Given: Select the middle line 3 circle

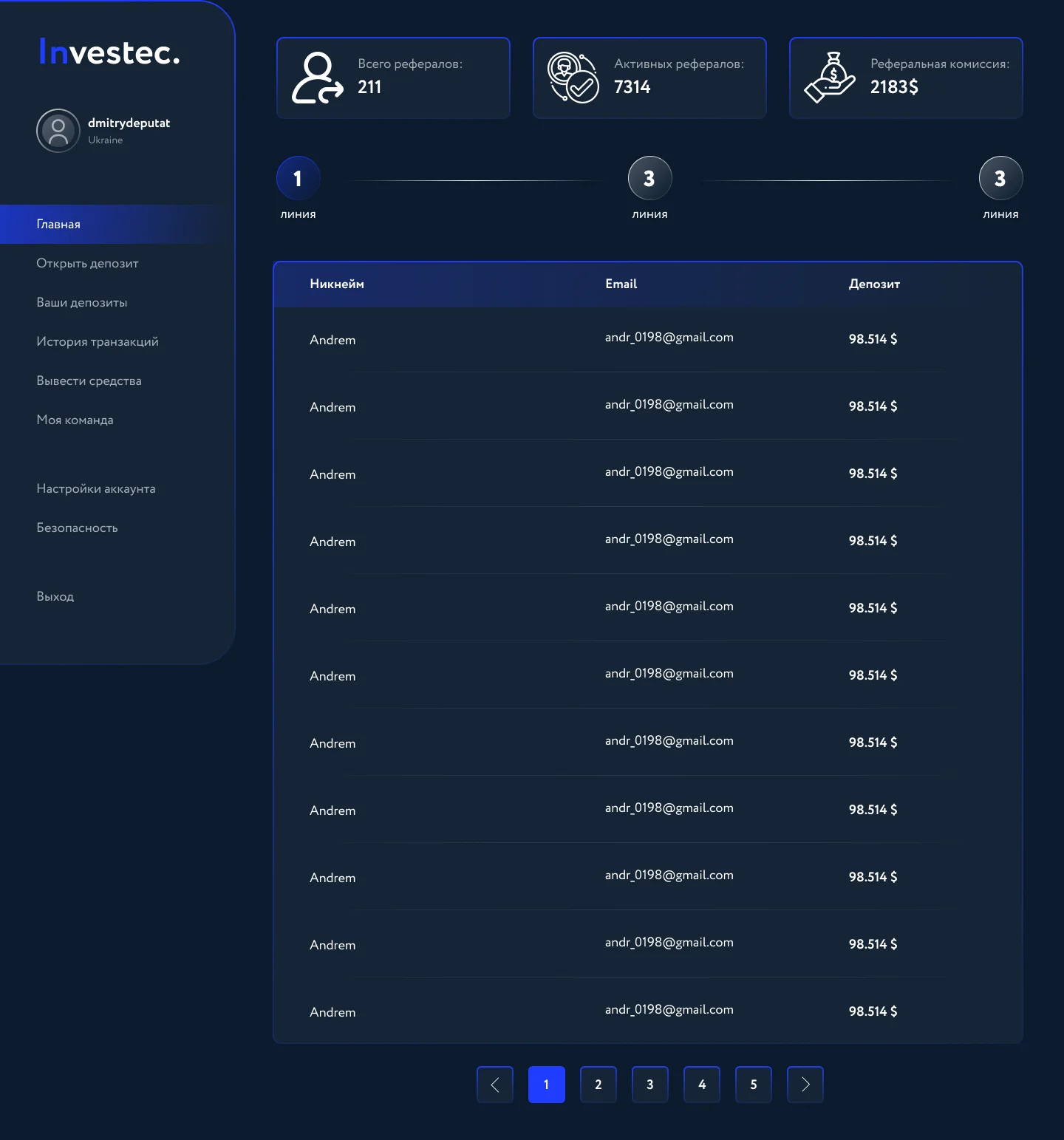Looking at the screenshot, I should point(650,178).
